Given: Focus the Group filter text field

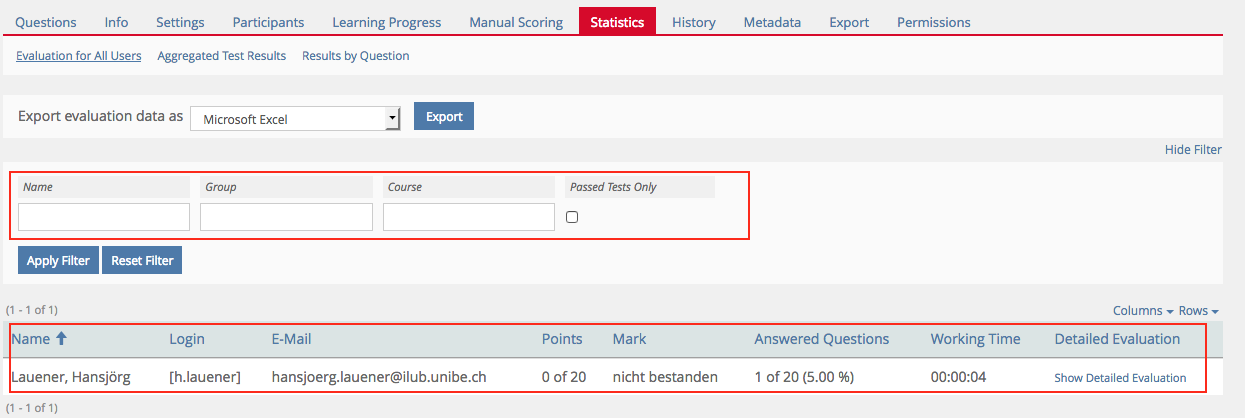Looking at the screenshot, I should [286, 217].
